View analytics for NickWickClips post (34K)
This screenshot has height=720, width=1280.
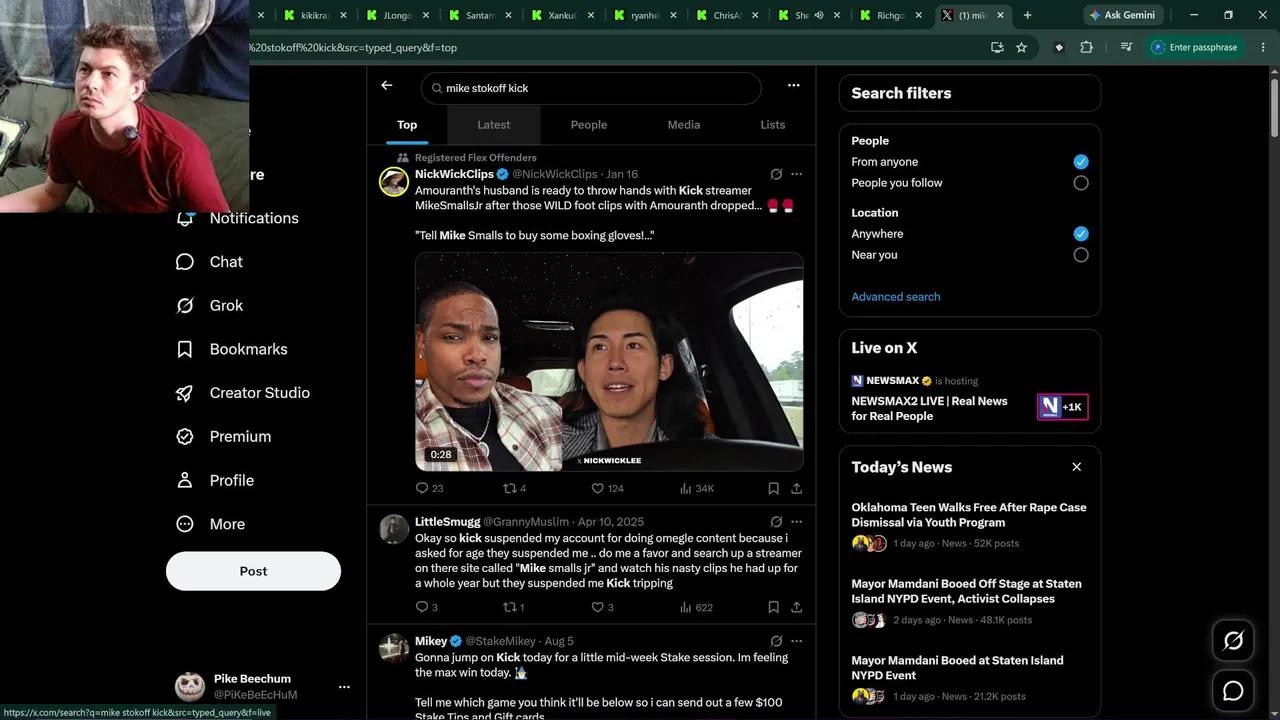click(x=696, y=488)
